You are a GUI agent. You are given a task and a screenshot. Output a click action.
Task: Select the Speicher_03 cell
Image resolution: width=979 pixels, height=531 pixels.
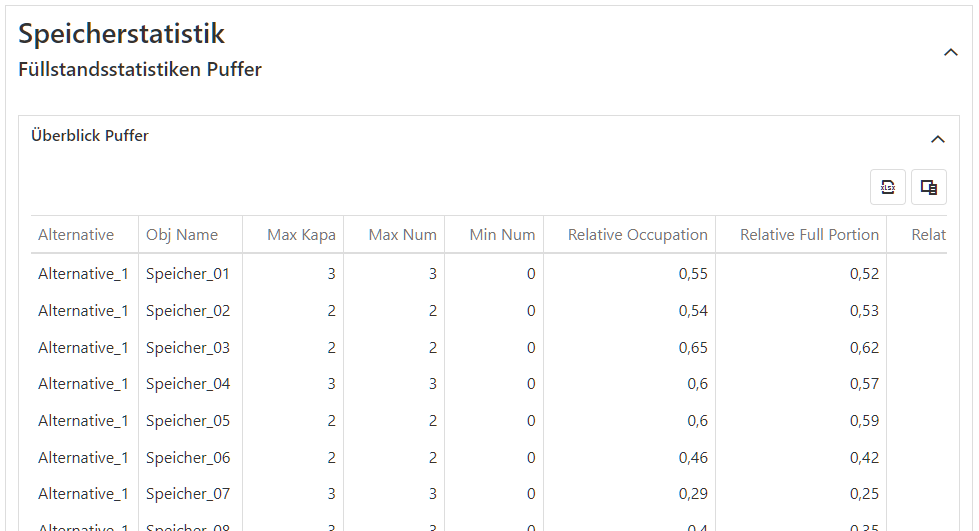coord(188,348)
